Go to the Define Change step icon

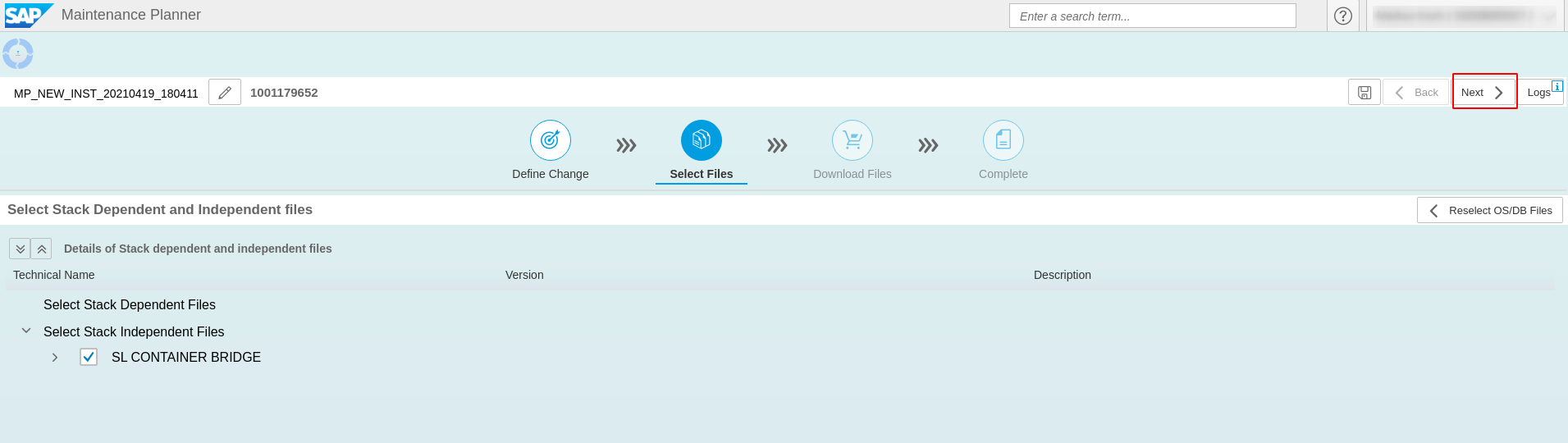(551, 141)
